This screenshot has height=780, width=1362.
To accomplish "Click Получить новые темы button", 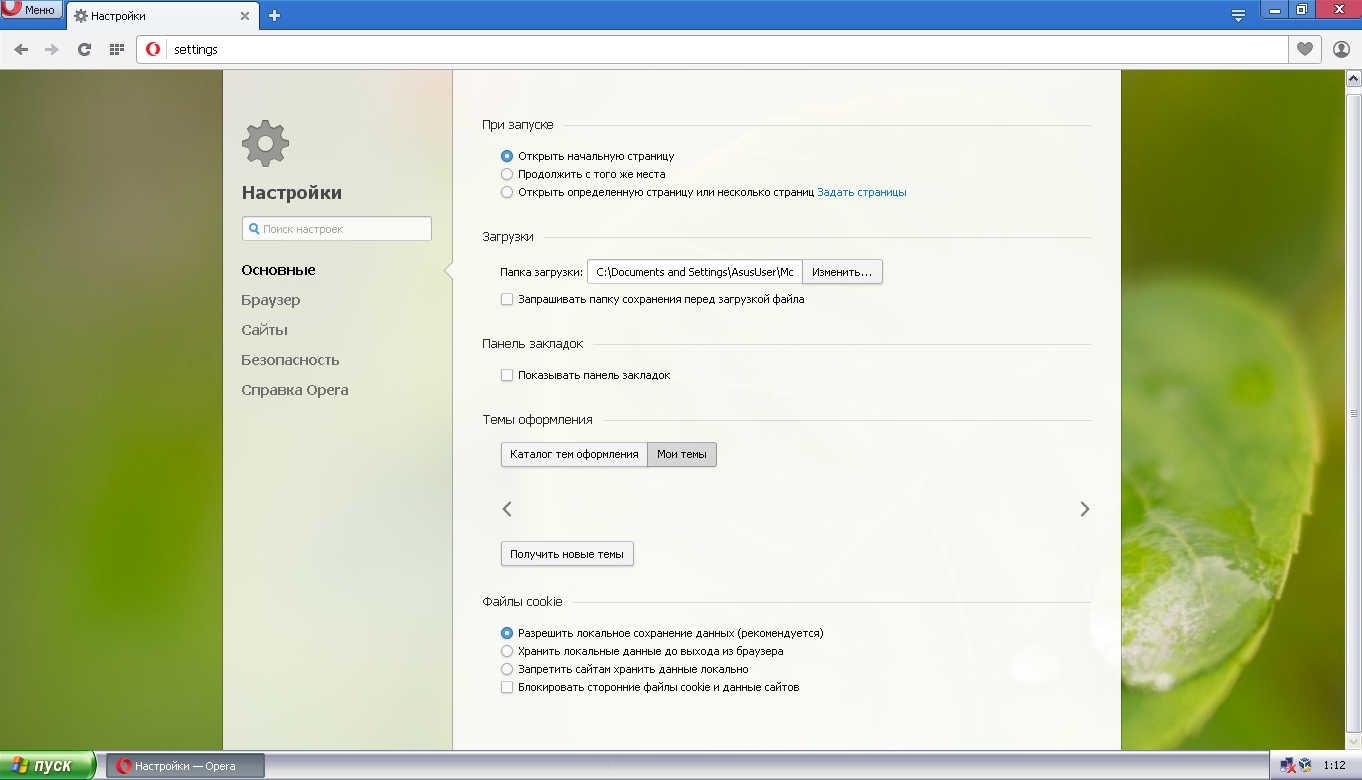I will point(567,554).
